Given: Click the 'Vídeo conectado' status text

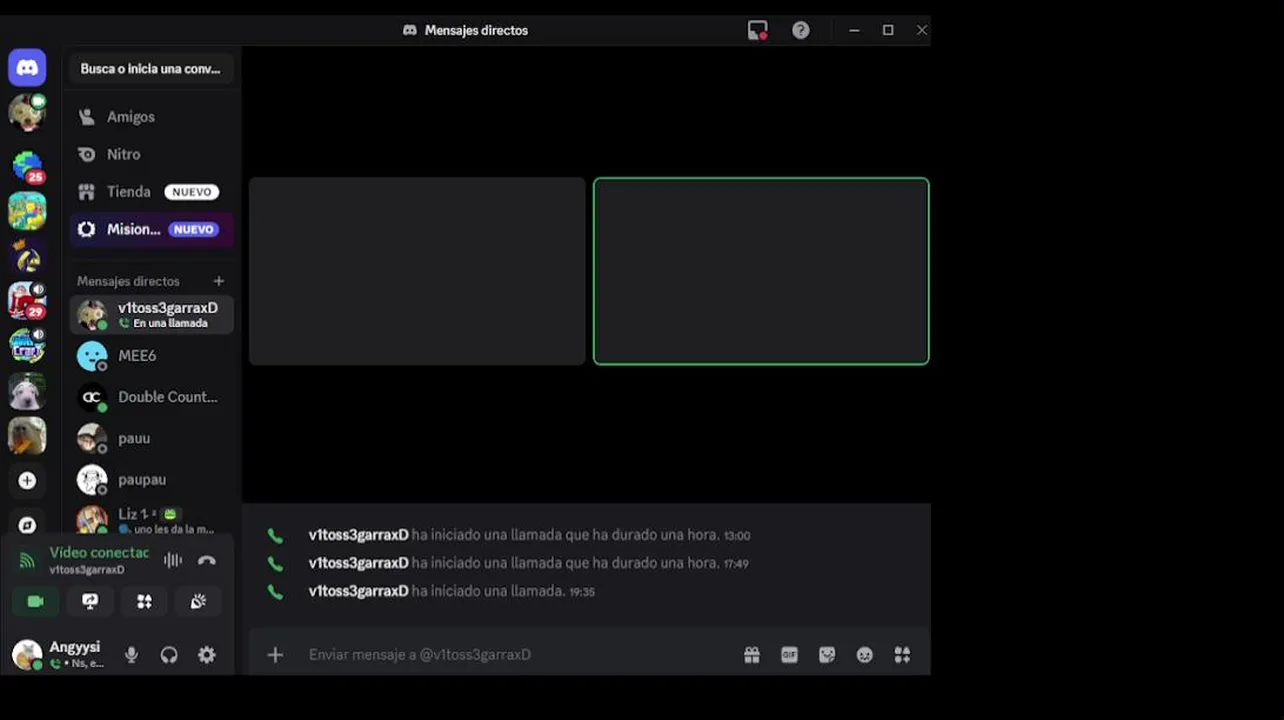Looking at the screenshot, I should tap(99, 553).
